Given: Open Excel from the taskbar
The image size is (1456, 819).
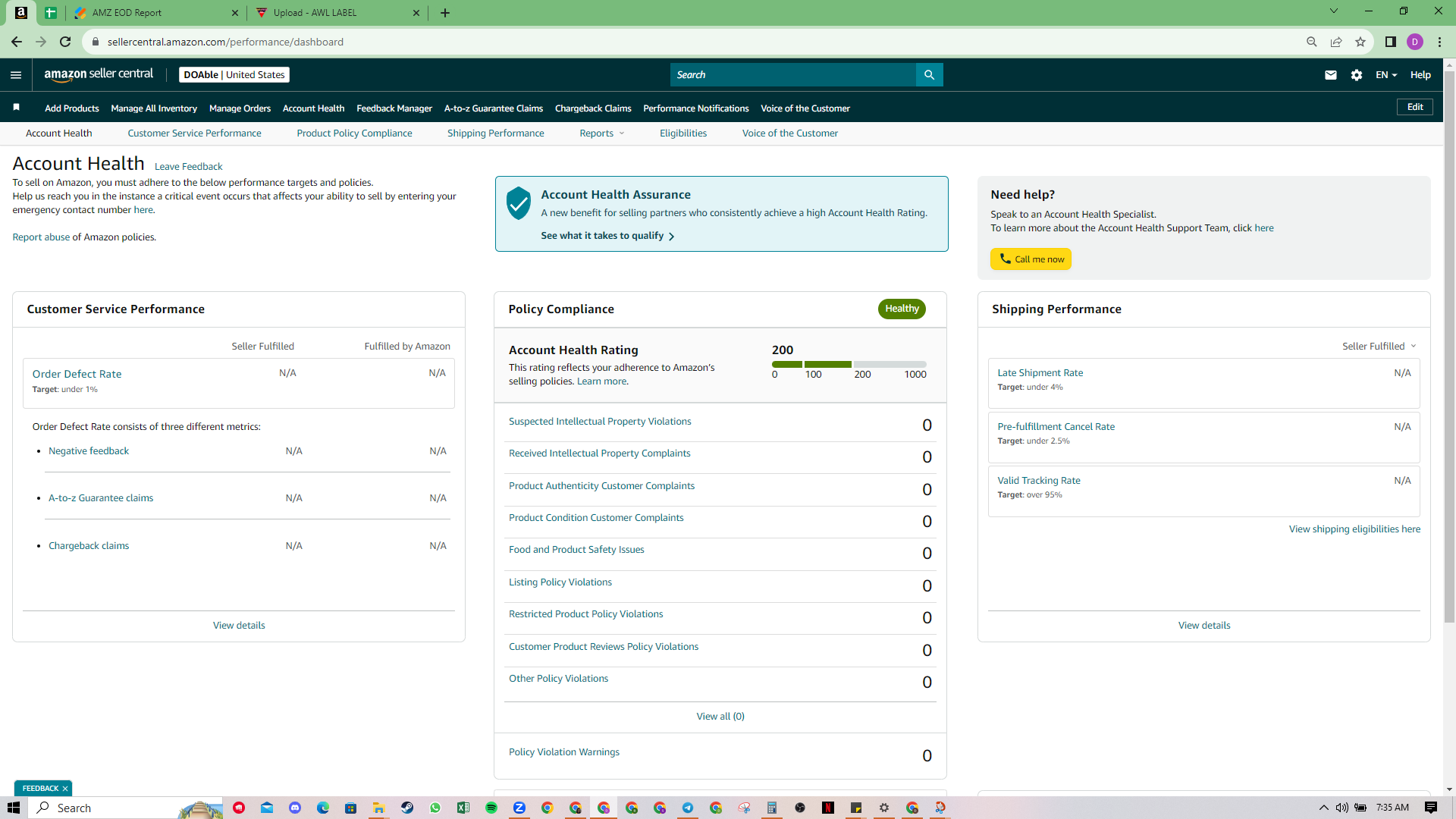Looking at the screenshot, I should [463, 808].
